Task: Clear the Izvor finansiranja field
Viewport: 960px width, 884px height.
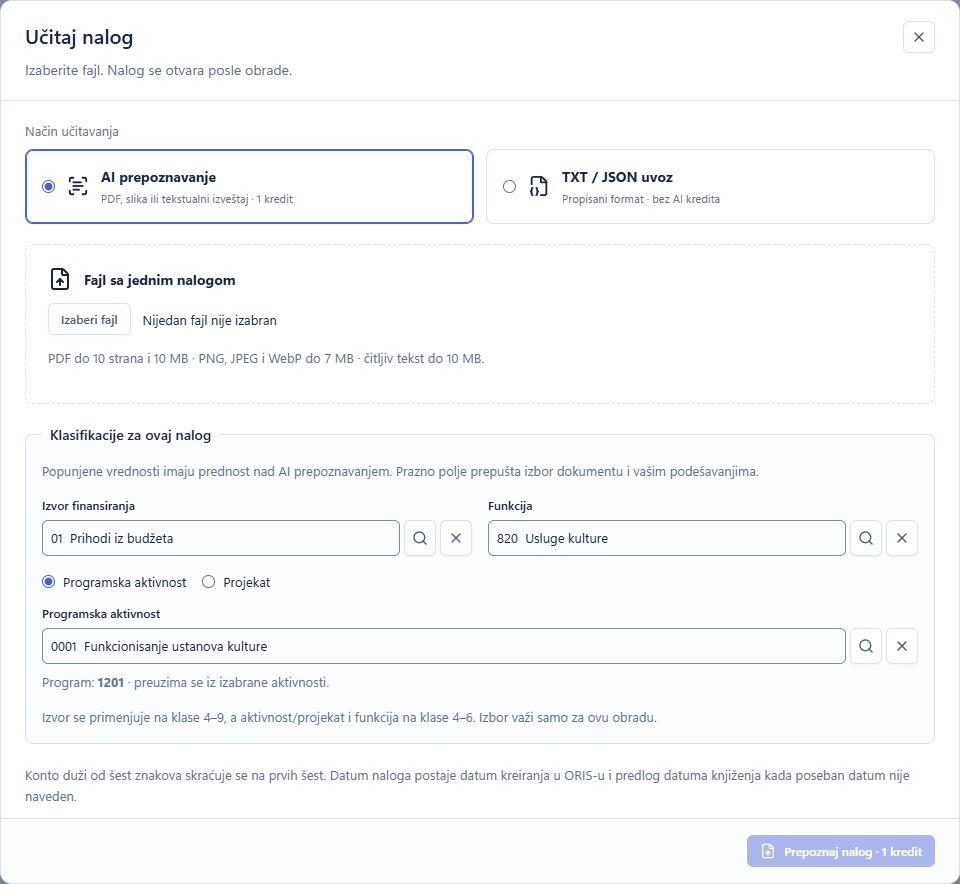Action: pos(456,538)
